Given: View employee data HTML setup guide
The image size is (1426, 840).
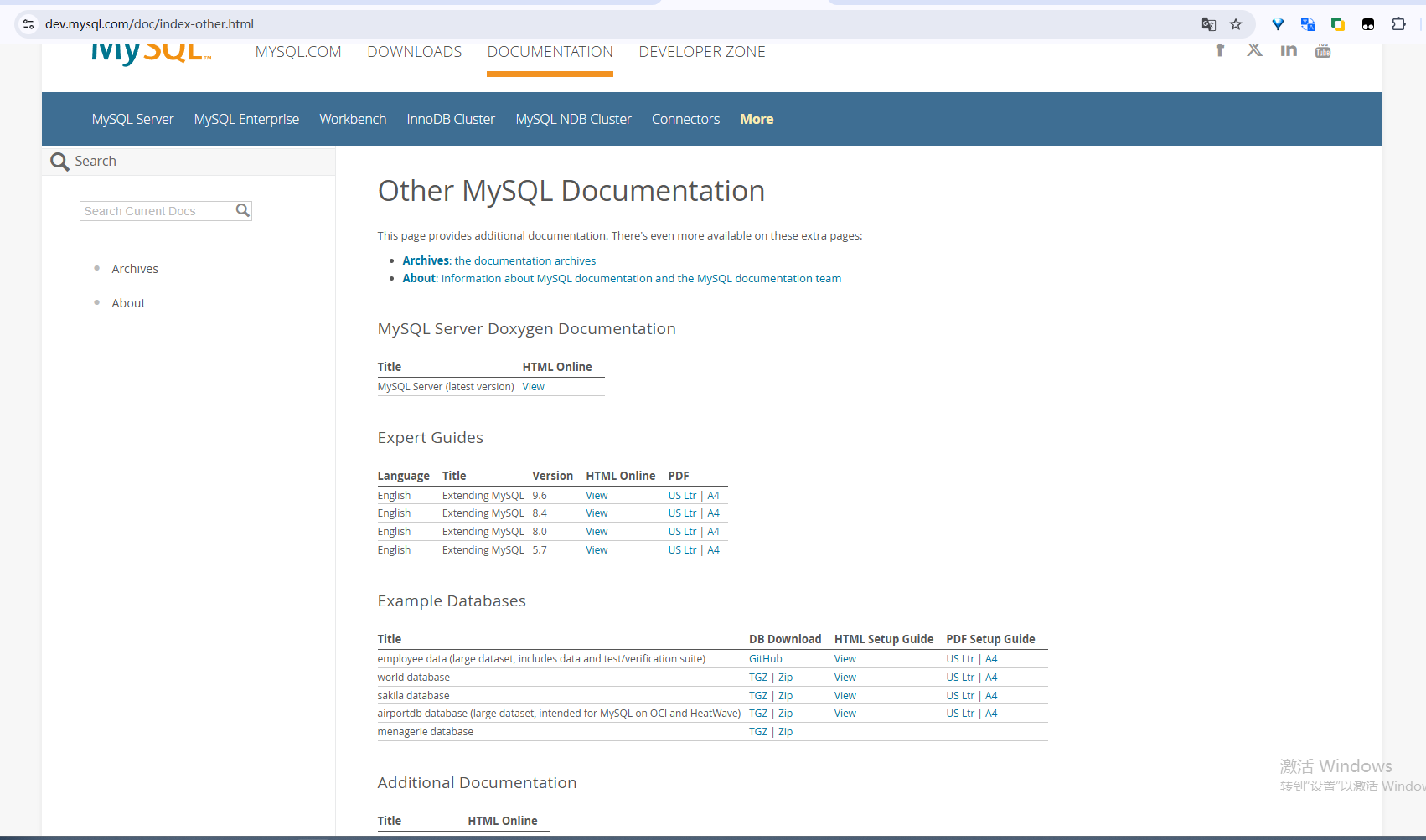Looking at the screenshot, I should (845, 659).
